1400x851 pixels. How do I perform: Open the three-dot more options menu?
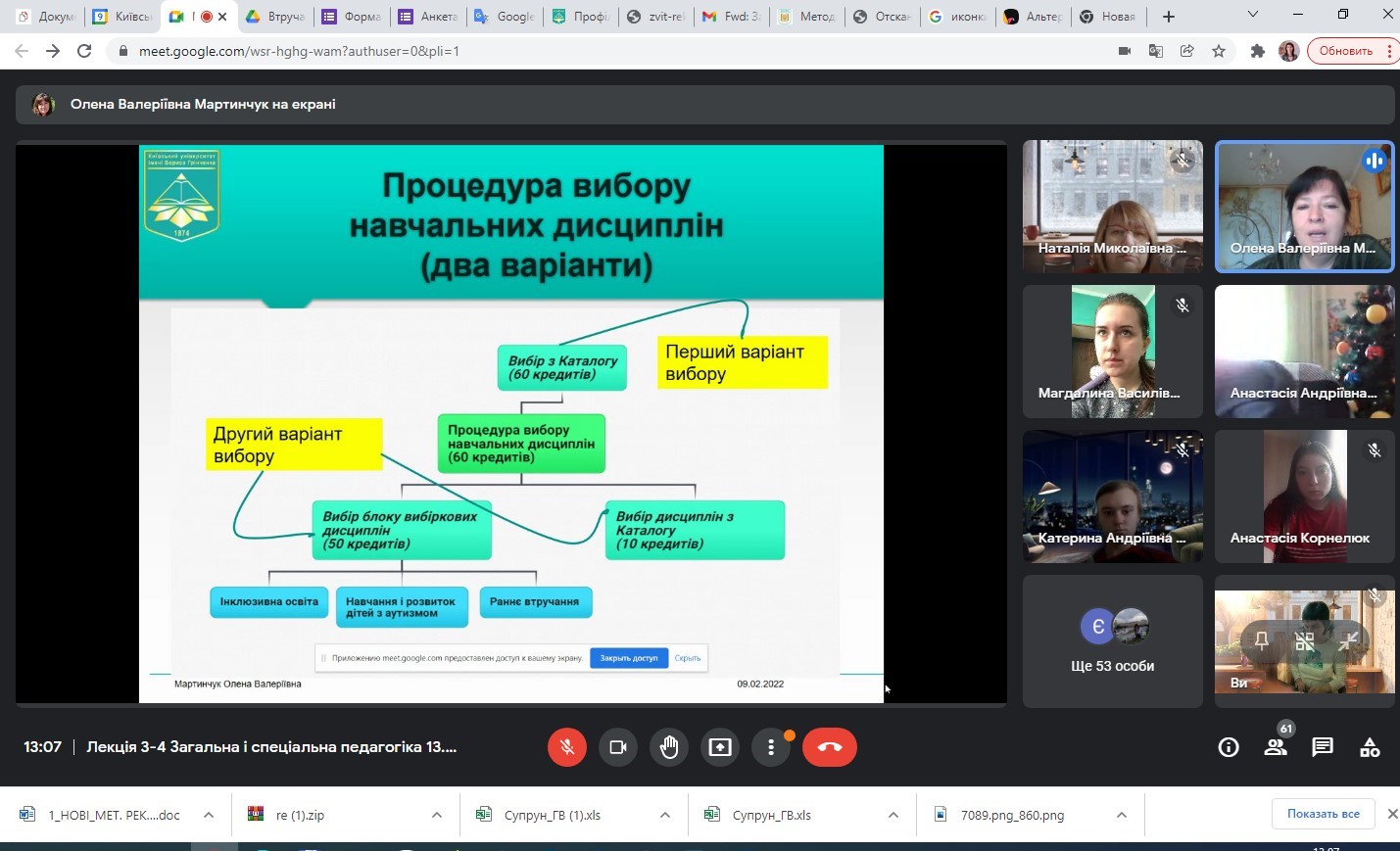(x=771, y=747)
